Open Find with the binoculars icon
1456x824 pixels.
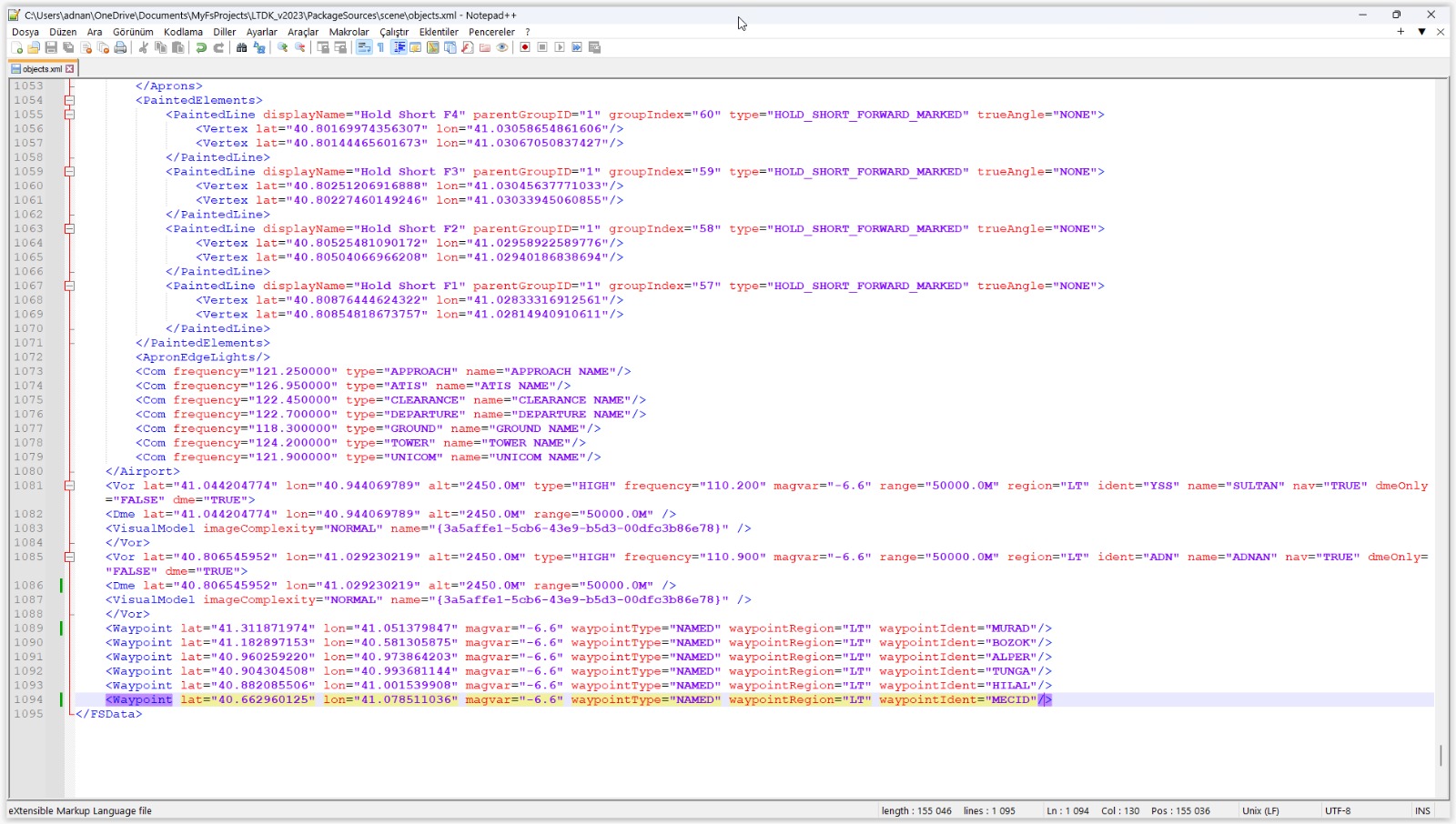click(x=241, y=47)
